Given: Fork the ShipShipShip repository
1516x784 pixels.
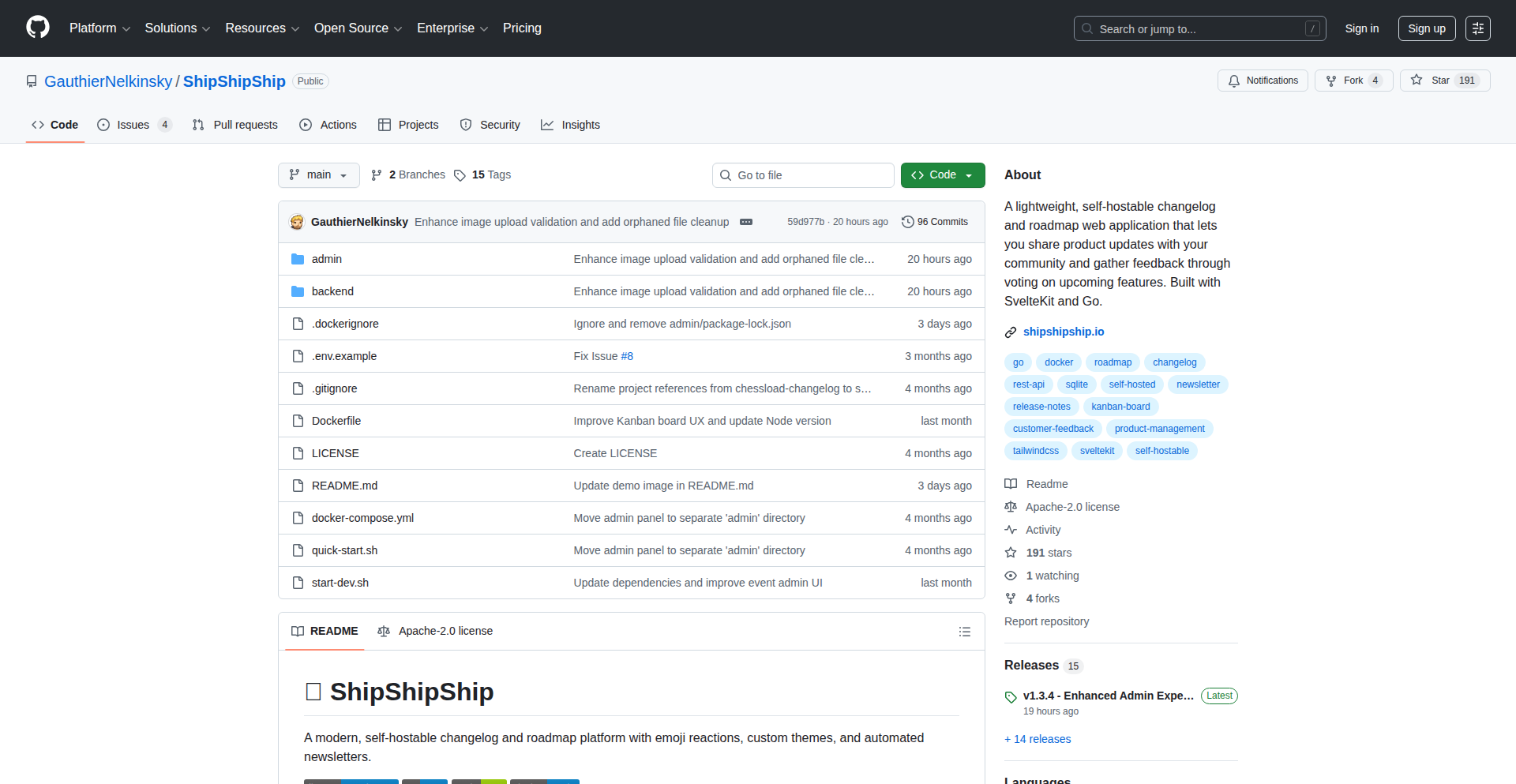Looking at the screenshot, I should pos(1353,81).
